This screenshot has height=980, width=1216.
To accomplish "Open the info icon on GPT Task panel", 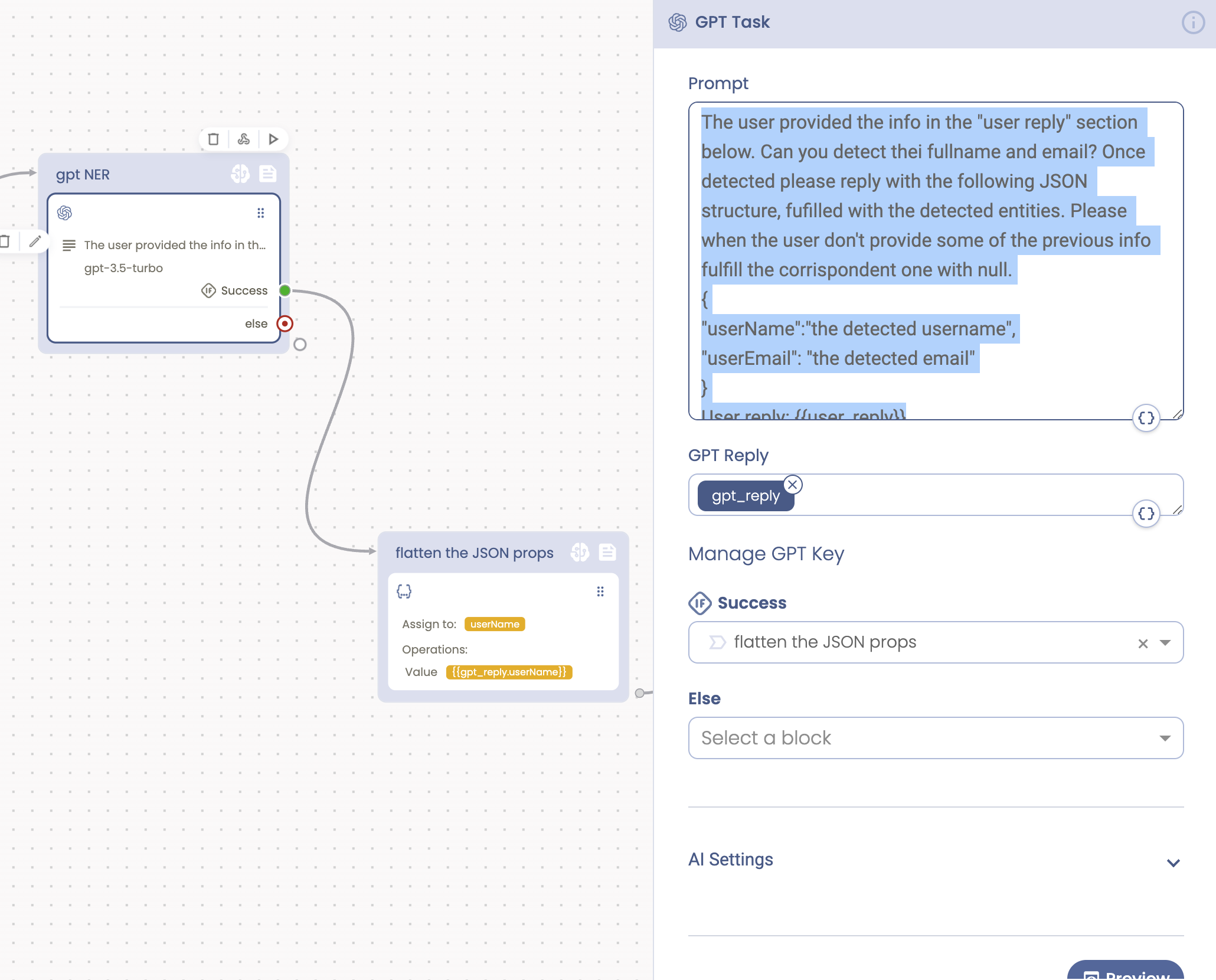I will pyautogui.click(x=1193, y=23).
